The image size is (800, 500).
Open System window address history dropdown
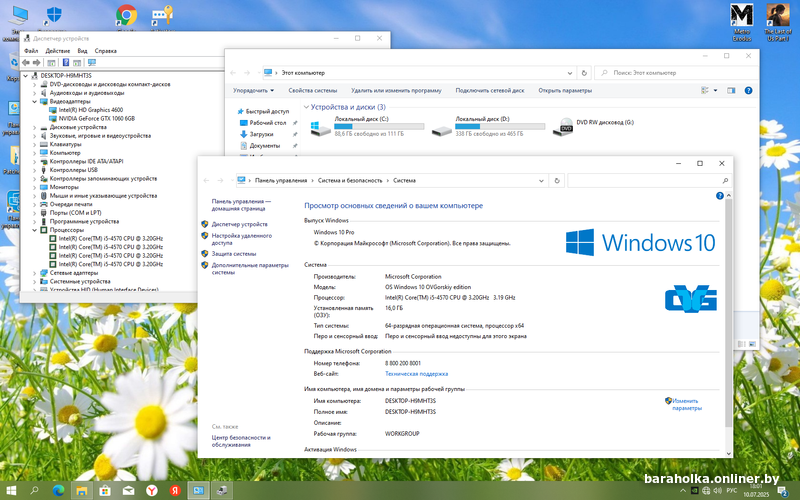pos(541,181)
